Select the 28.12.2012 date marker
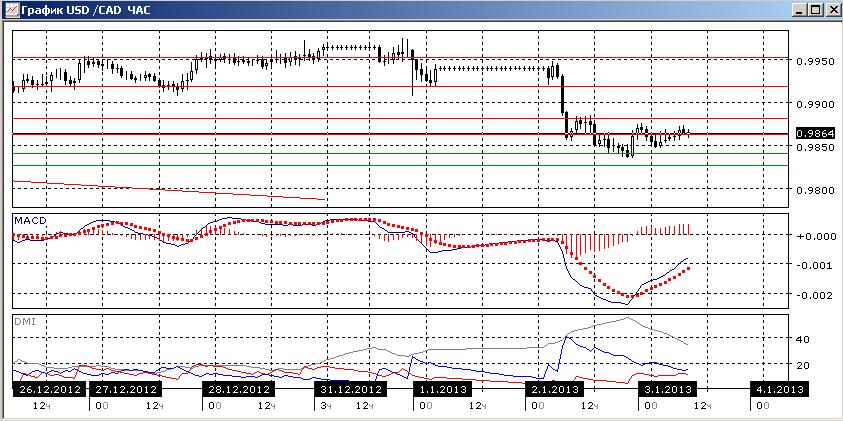 coord(238,389)
